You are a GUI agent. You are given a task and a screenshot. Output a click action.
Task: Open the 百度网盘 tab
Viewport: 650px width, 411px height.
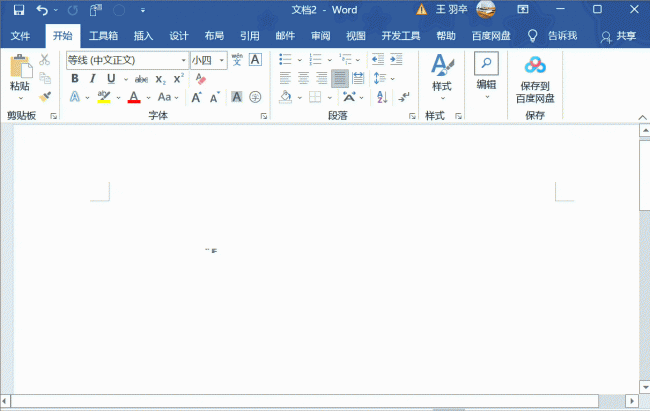pyautogui.click(x=491, y=36)
